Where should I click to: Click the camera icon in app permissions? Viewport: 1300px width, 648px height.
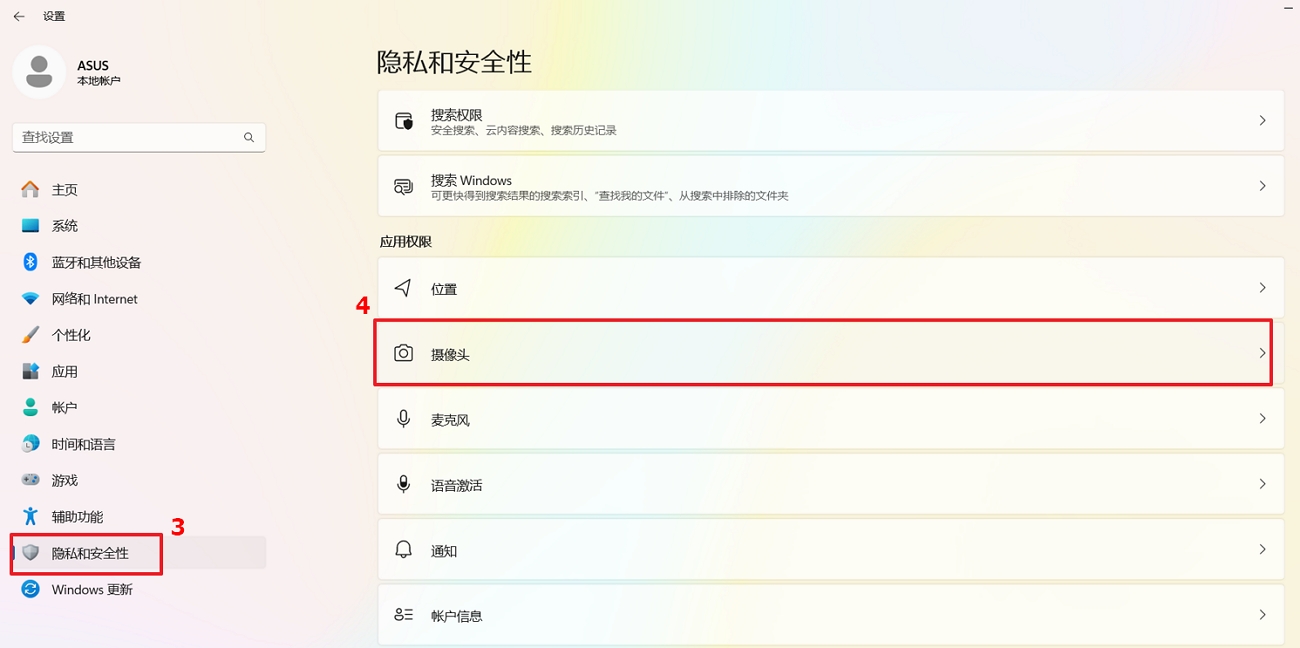[x=403, y=353]
